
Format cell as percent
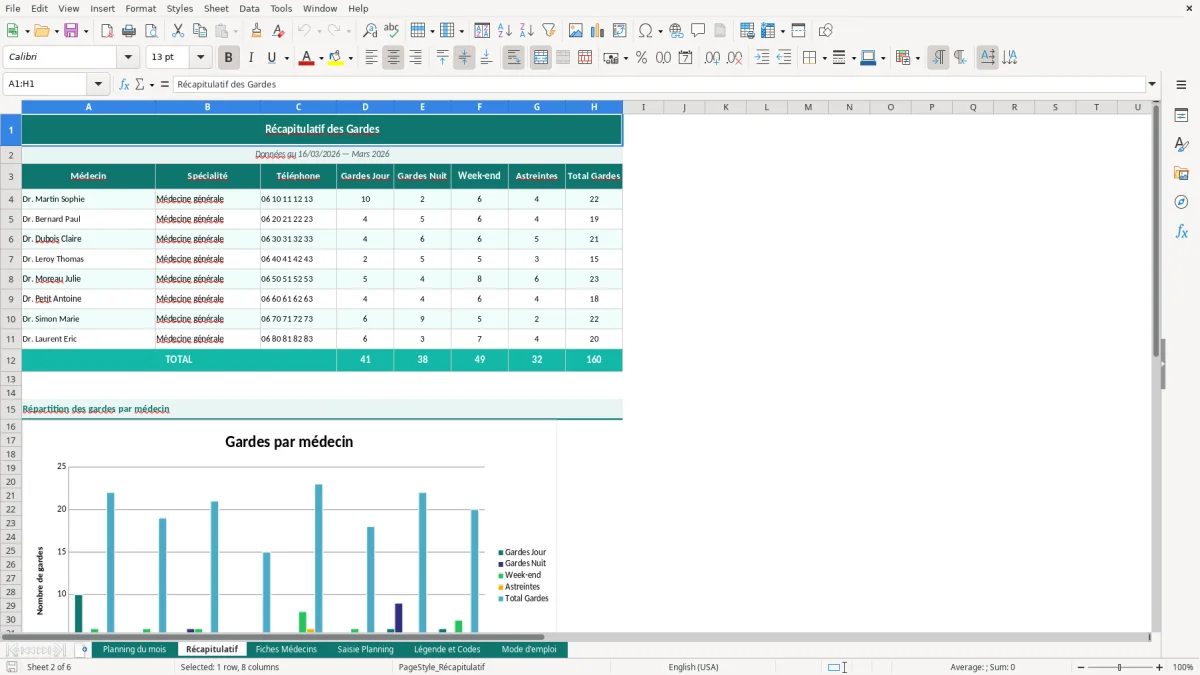[641, 58]
